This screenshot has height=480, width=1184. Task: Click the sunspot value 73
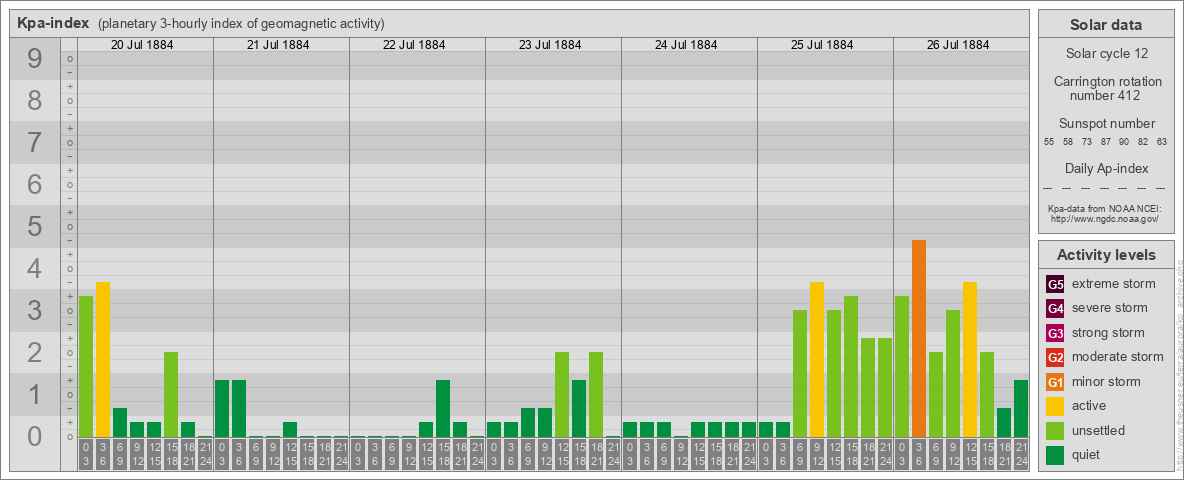(x=1087, y=142)
